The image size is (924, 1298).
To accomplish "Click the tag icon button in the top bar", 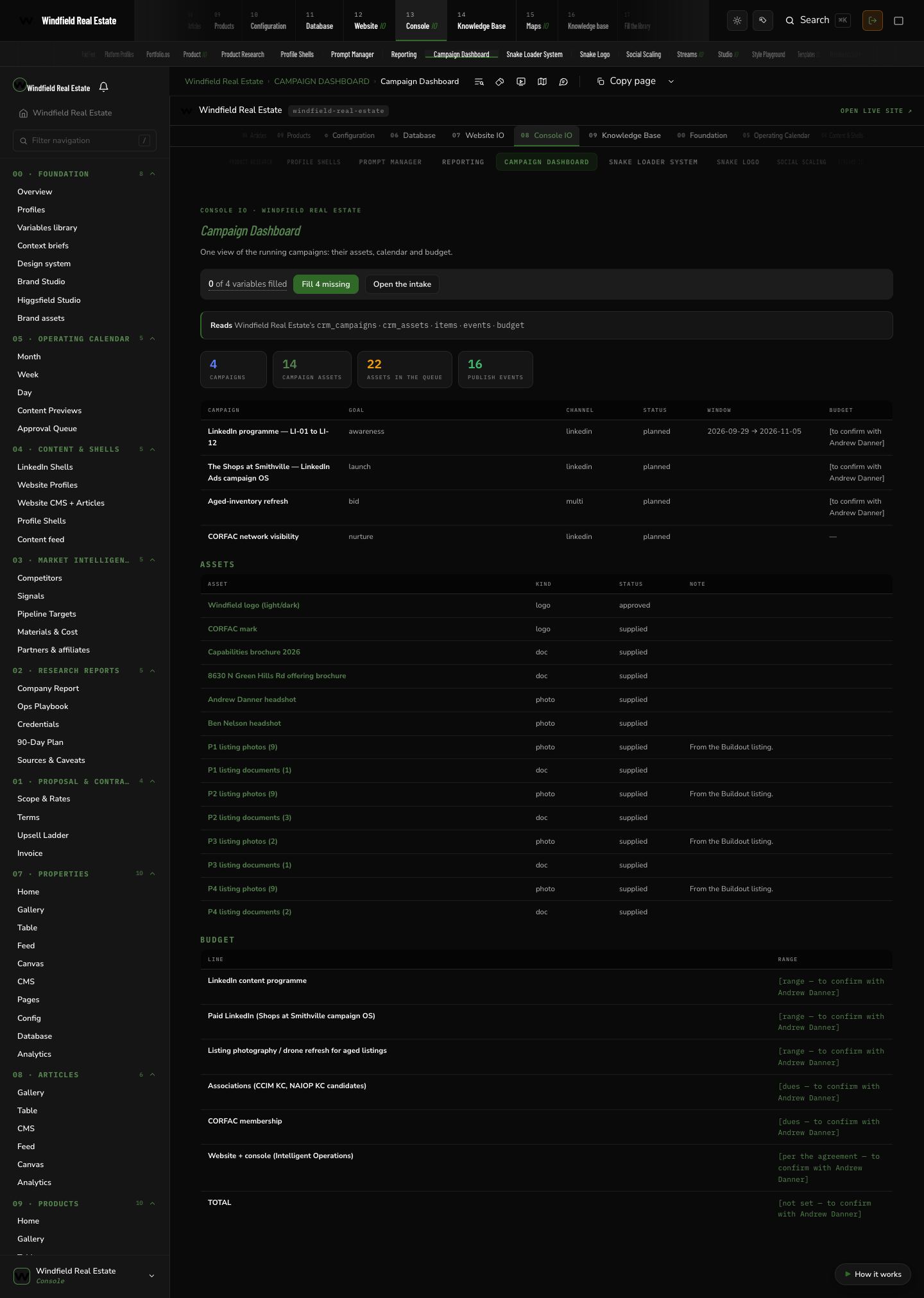I will point(763,21).
